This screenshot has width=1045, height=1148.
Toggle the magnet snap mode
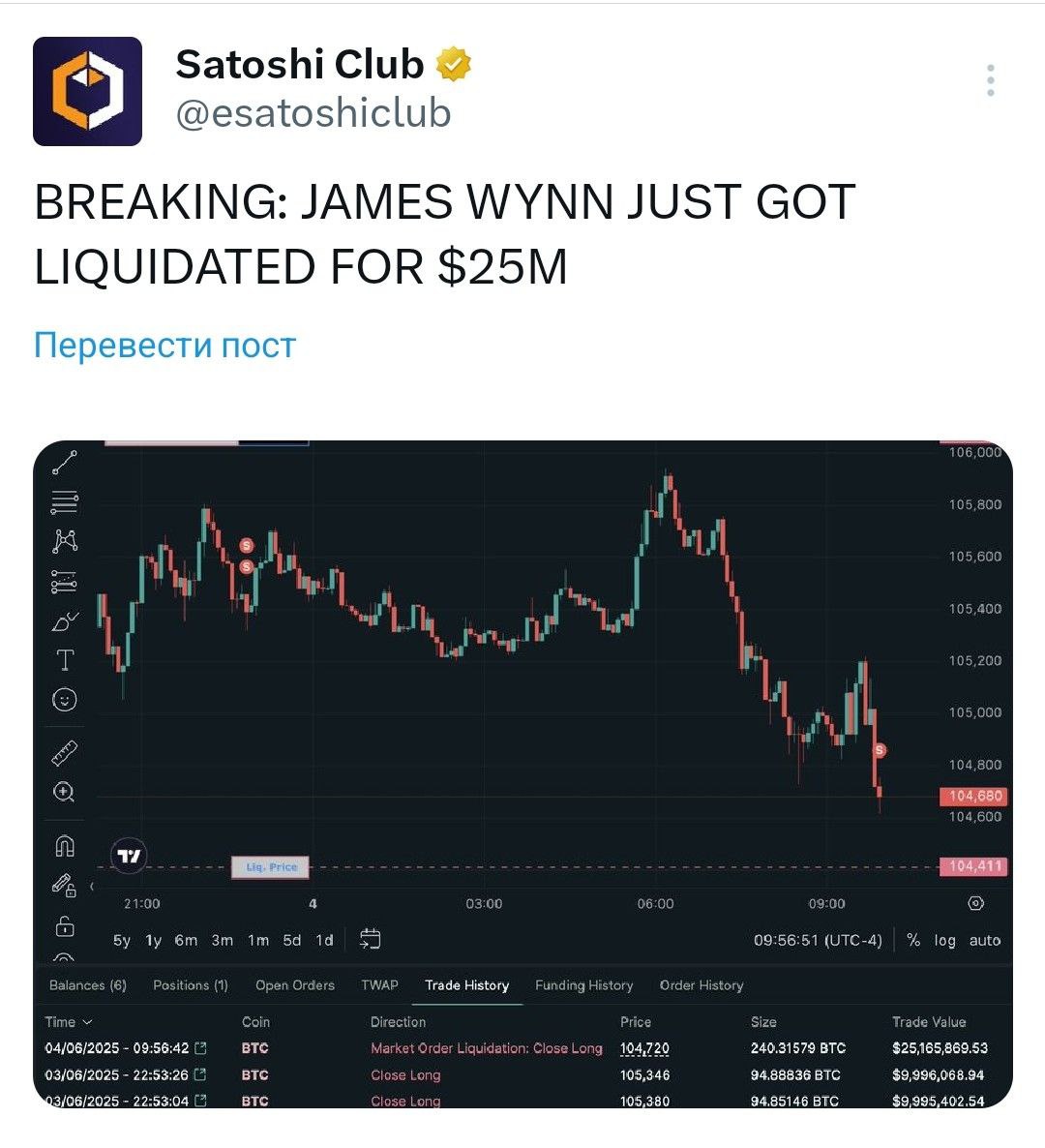(65, 846)
